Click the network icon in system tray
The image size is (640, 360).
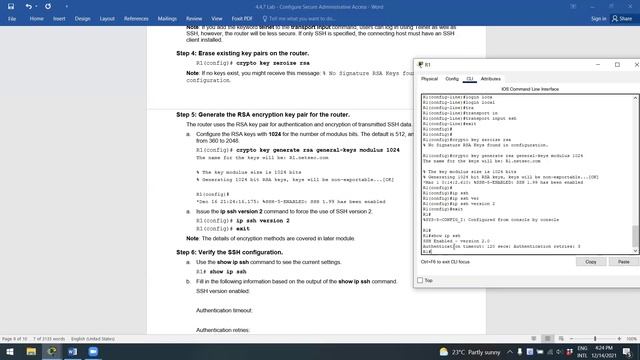click(549, 352)
